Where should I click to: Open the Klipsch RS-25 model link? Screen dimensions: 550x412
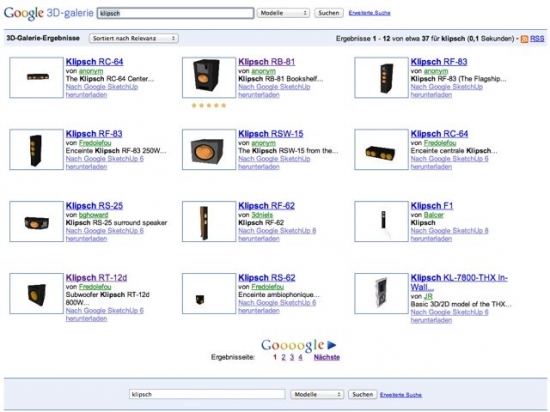click(94, 205)
